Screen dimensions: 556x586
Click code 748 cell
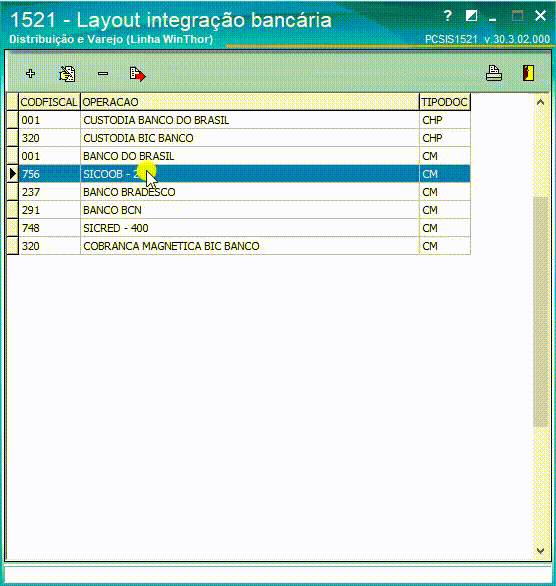point(49,228)
